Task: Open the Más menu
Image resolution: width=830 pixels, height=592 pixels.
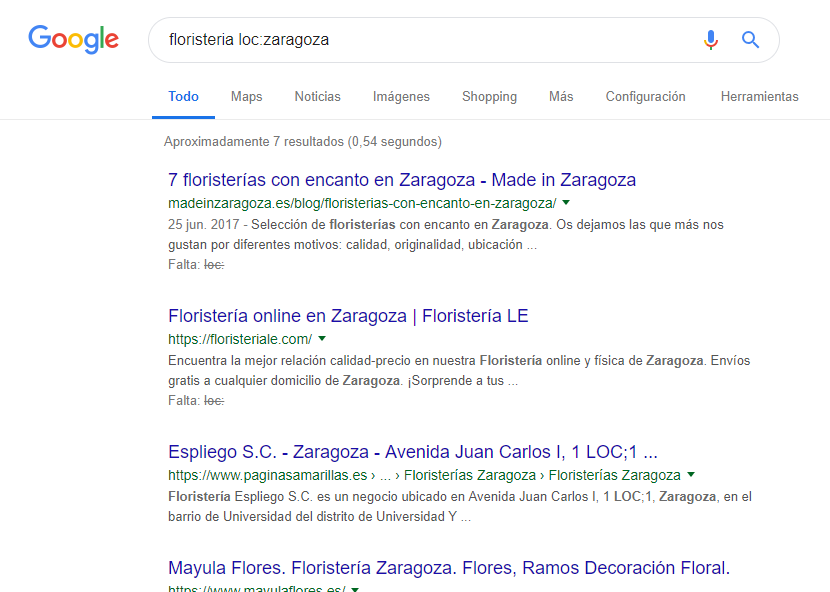Action: (x=561, y=97)
